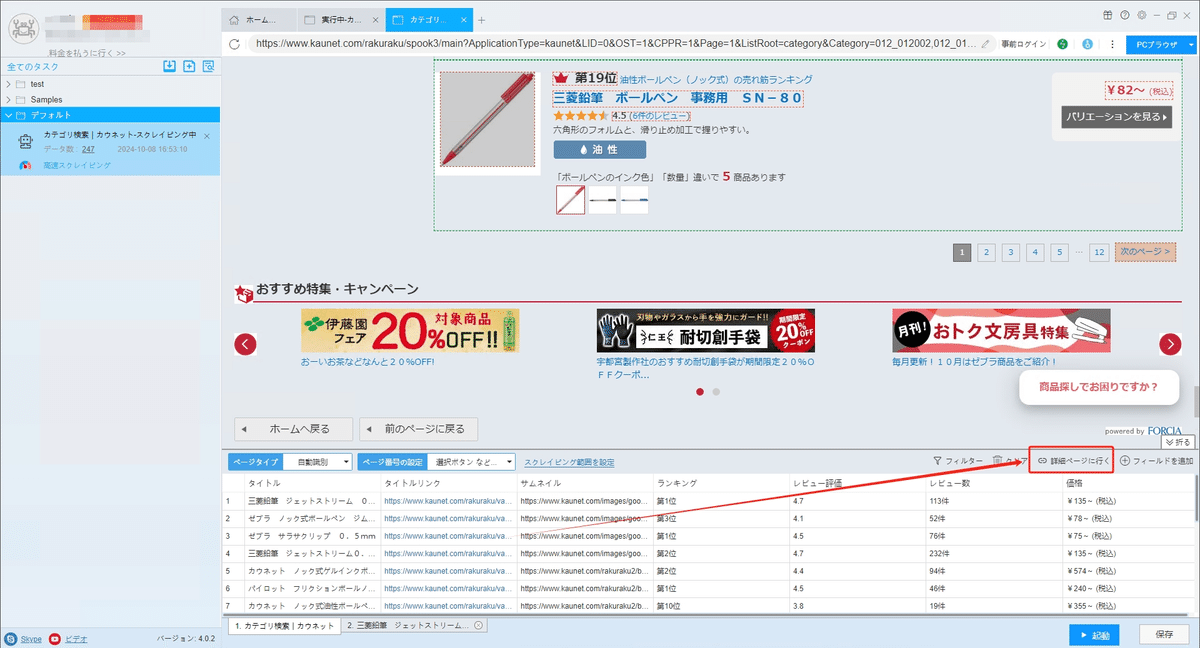Screen dimensions: 1200x648
Task: Click the ビデオ video link icon
Action: (68, 638)
